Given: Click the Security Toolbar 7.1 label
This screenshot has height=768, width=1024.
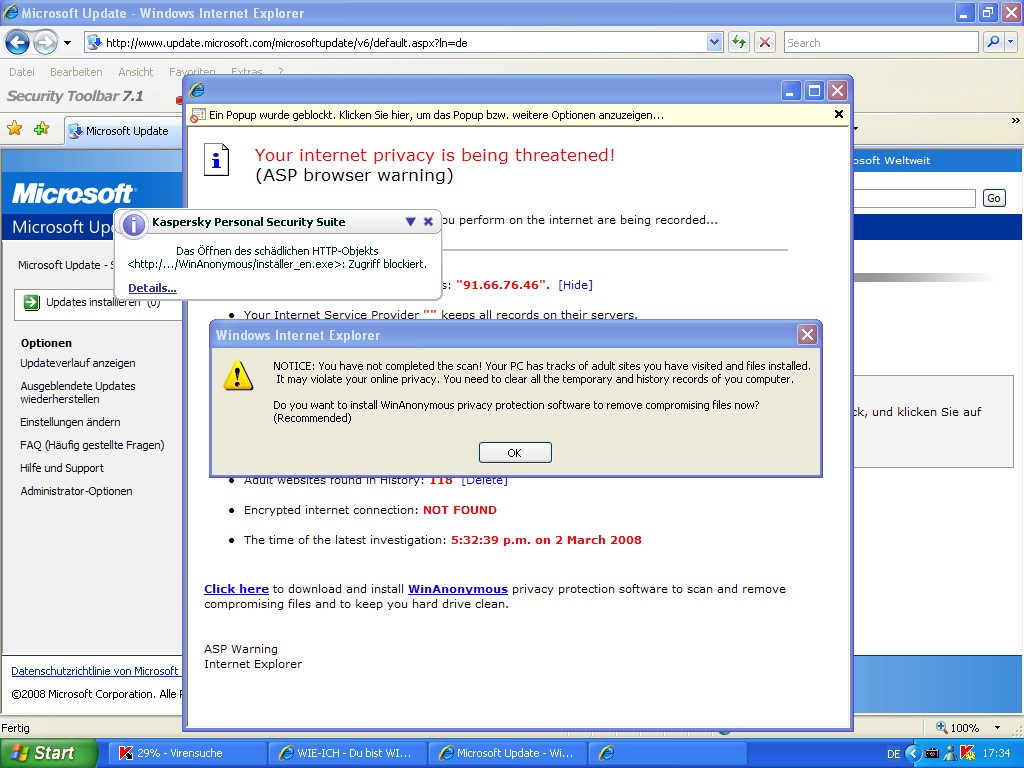Looking at the screenshot, I should tap(75, 96).
